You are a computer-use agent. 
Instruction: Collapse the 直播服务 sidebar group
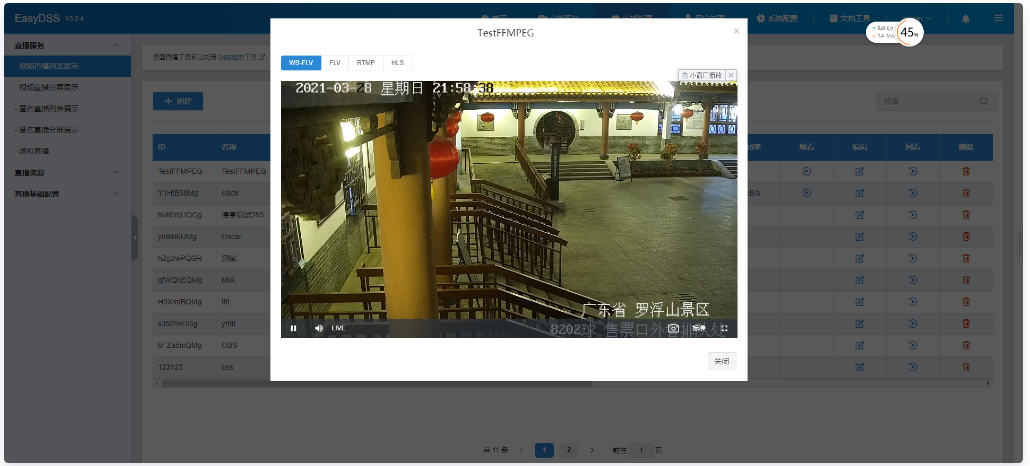68,45
